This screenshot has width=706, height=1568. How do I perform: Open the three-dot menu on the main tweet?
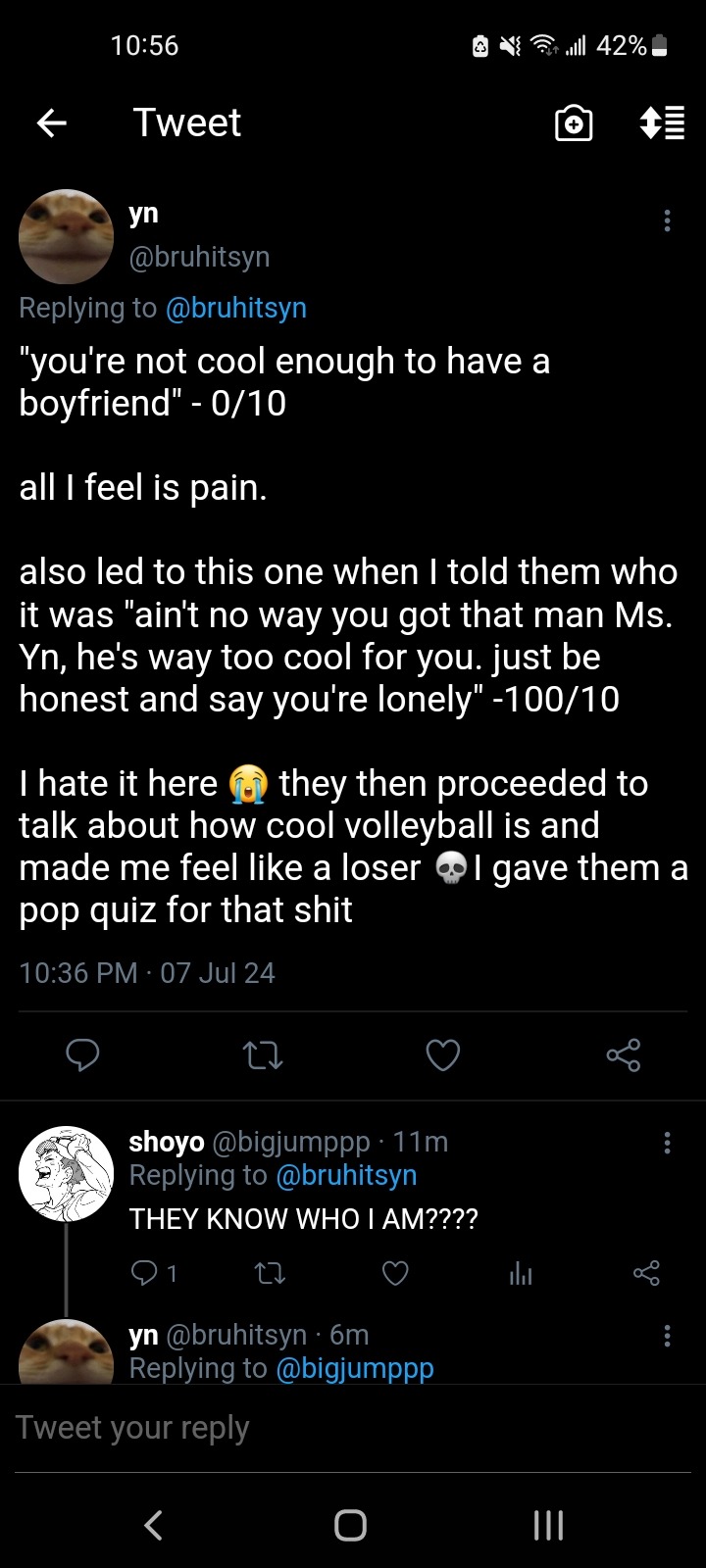[x=667, y=220]
